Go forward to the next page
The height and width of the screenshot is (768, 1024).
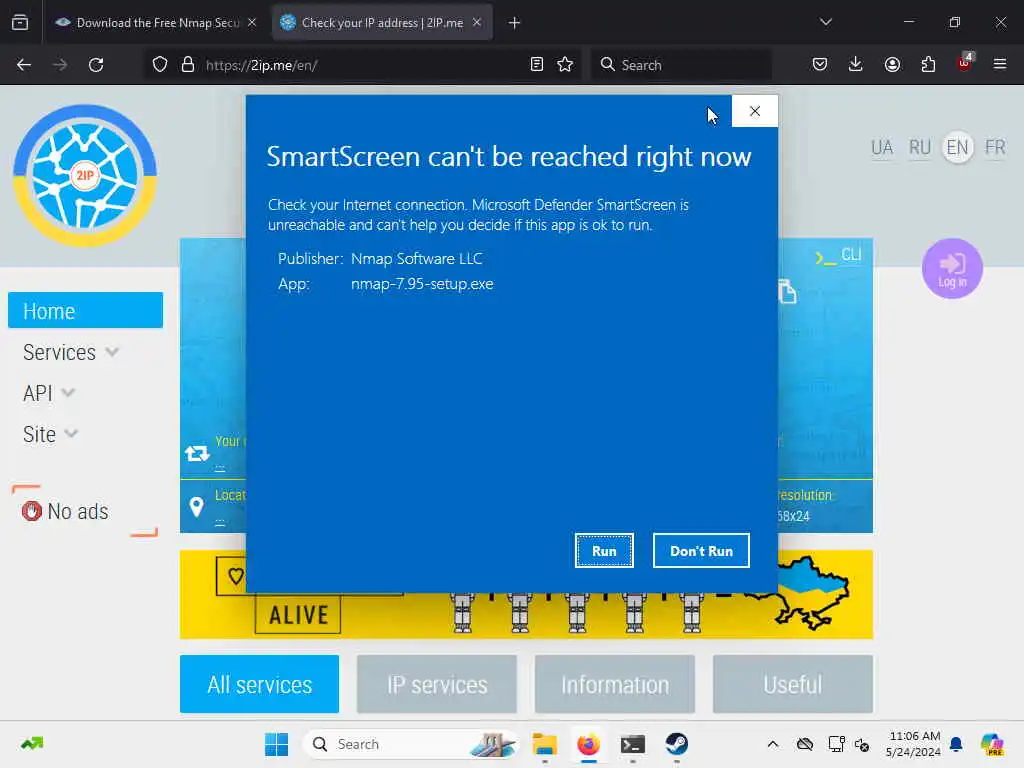pos(59,65)
